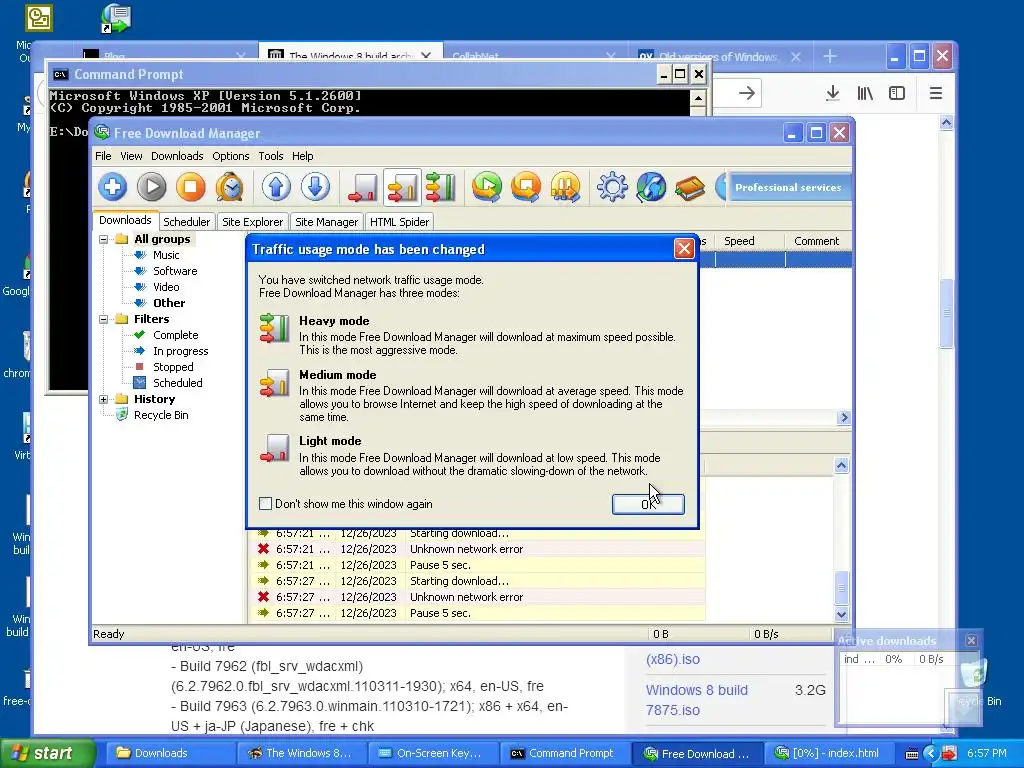Open the Help menu
This screenshot has width=1024, height=768.
coord(302,156)
